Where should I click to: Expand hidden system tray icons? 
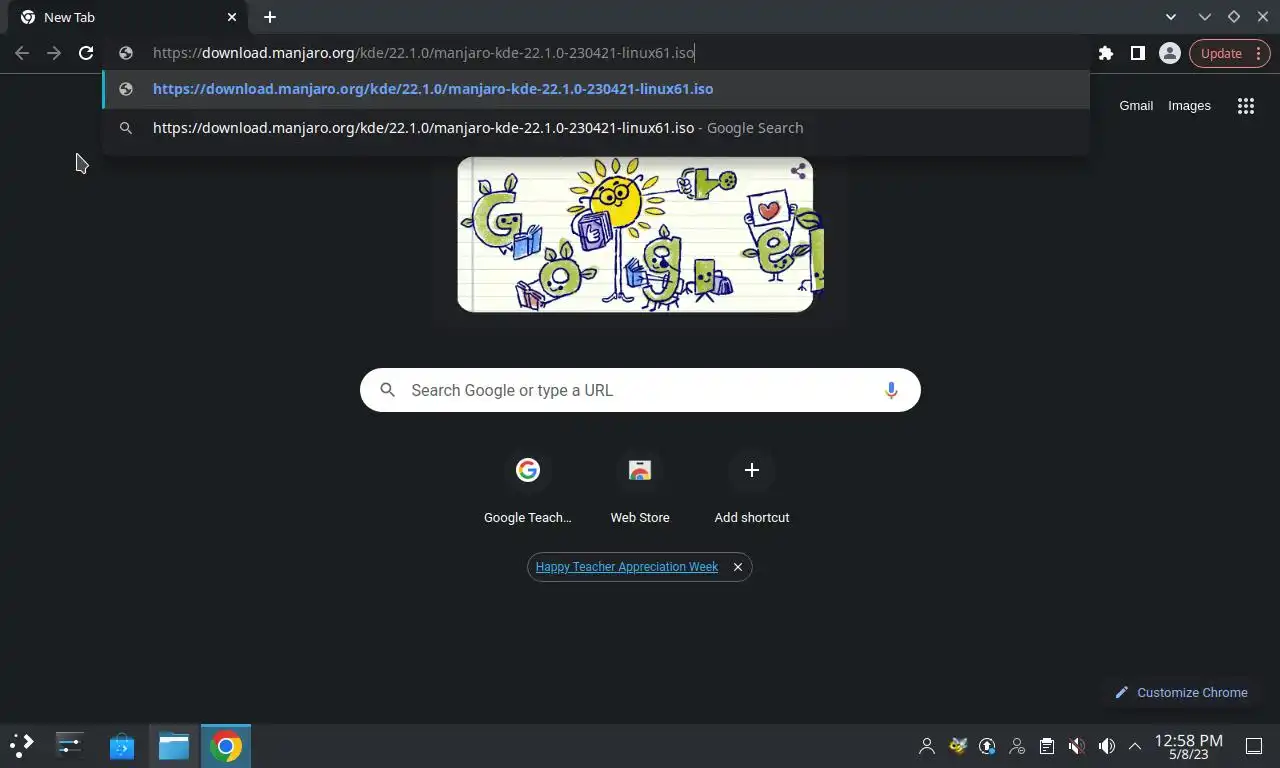pos(1135,746)
